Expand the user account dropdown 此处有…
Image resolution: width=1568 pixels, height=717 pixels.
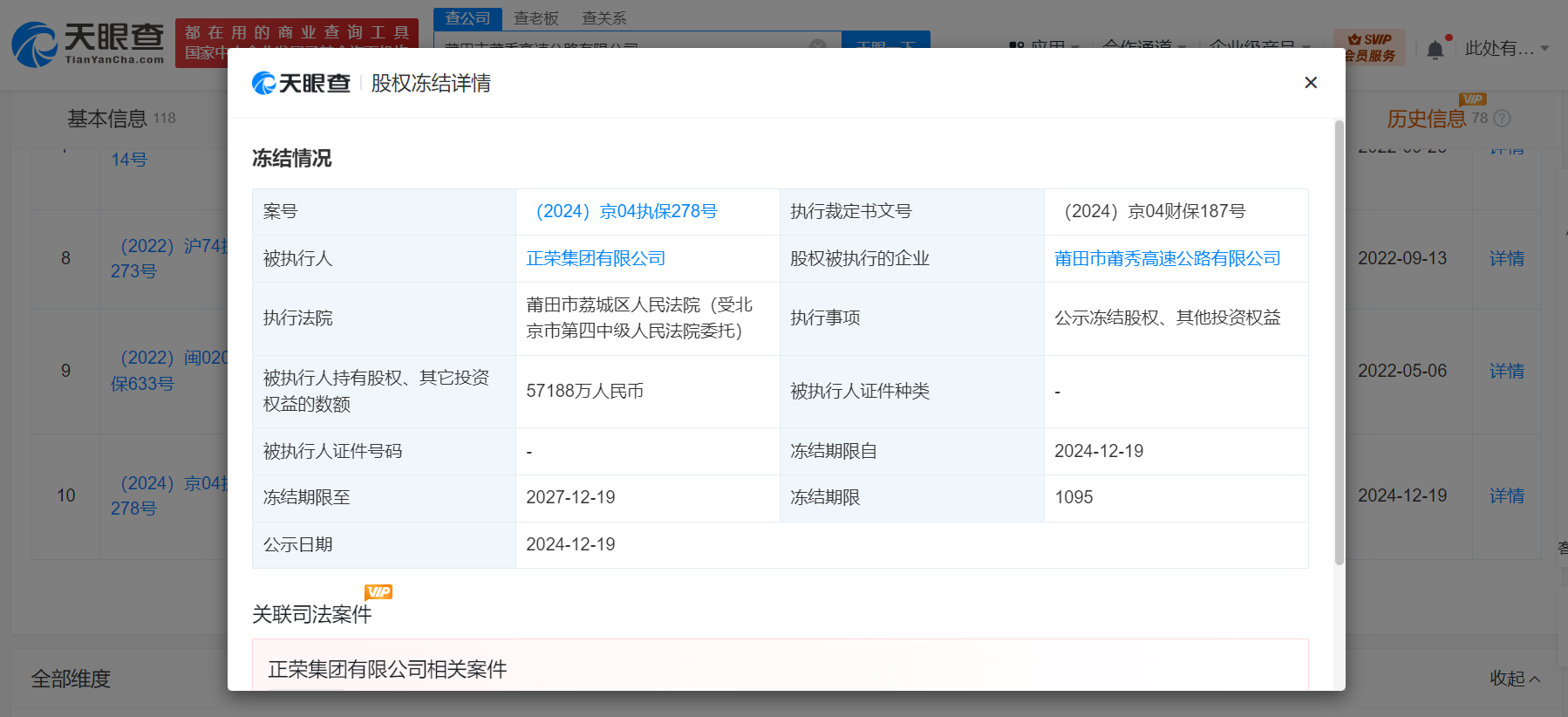[x=1506, y=49]
